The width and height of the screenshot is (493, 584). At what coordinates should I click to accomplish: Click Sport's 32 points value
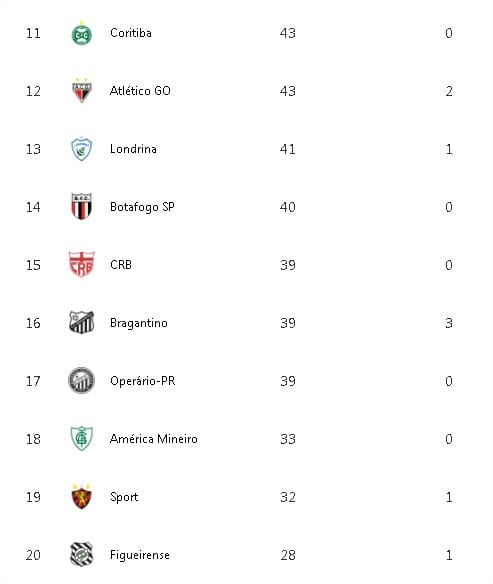(288, 497)
